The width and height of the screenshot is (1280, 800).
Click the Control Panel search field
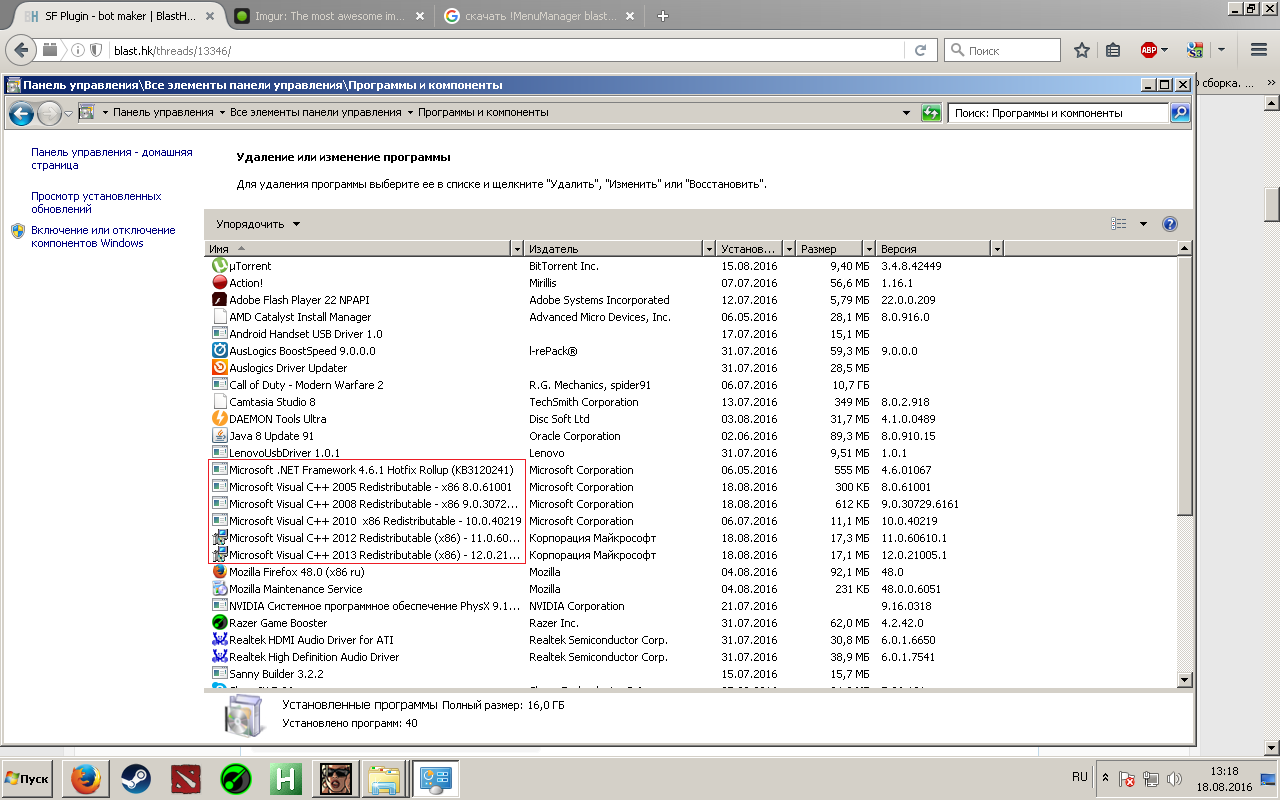pos(1058,113)
